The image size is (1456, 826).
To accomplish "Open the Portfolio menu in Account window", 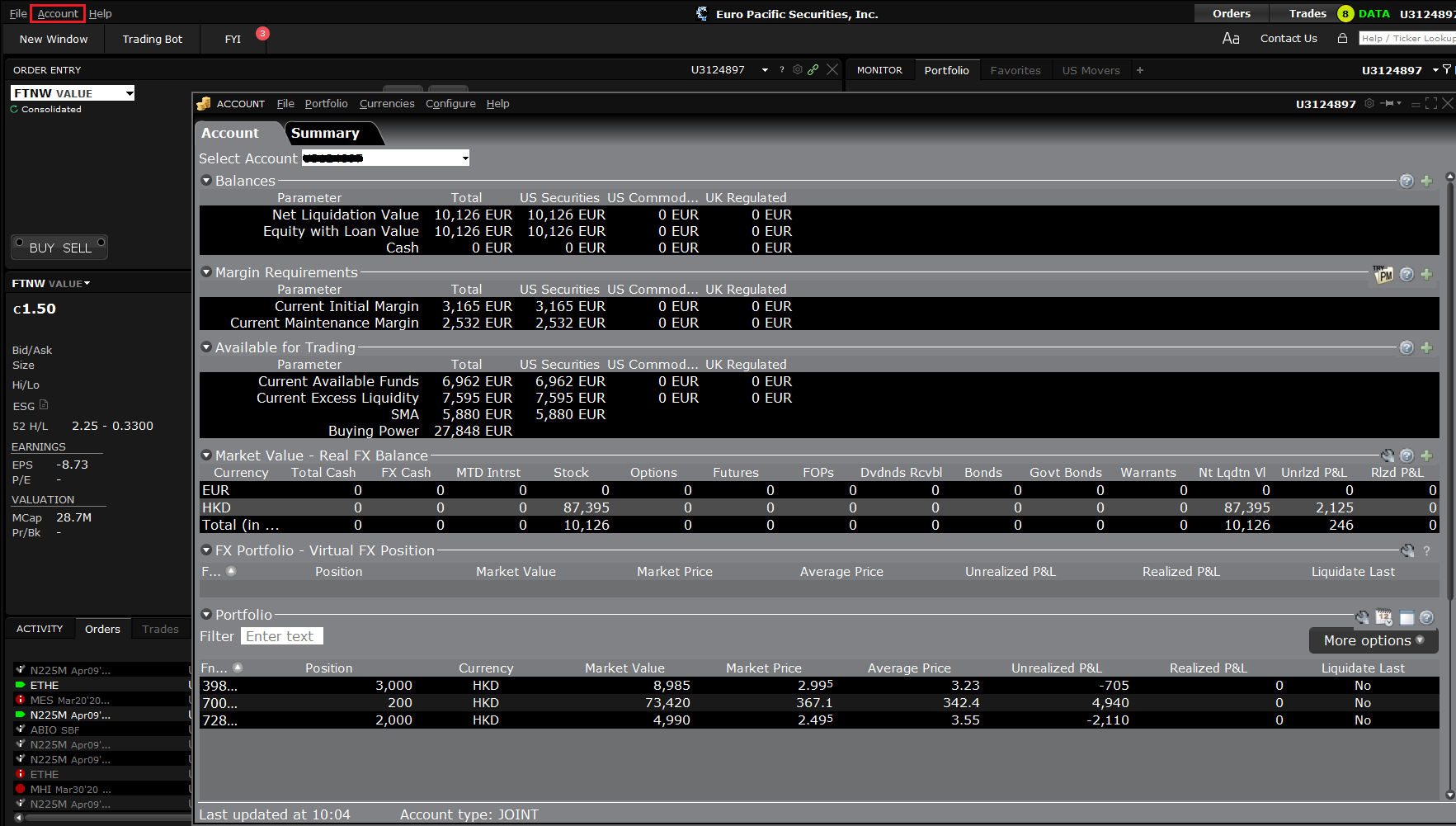I will coord(326,104).
